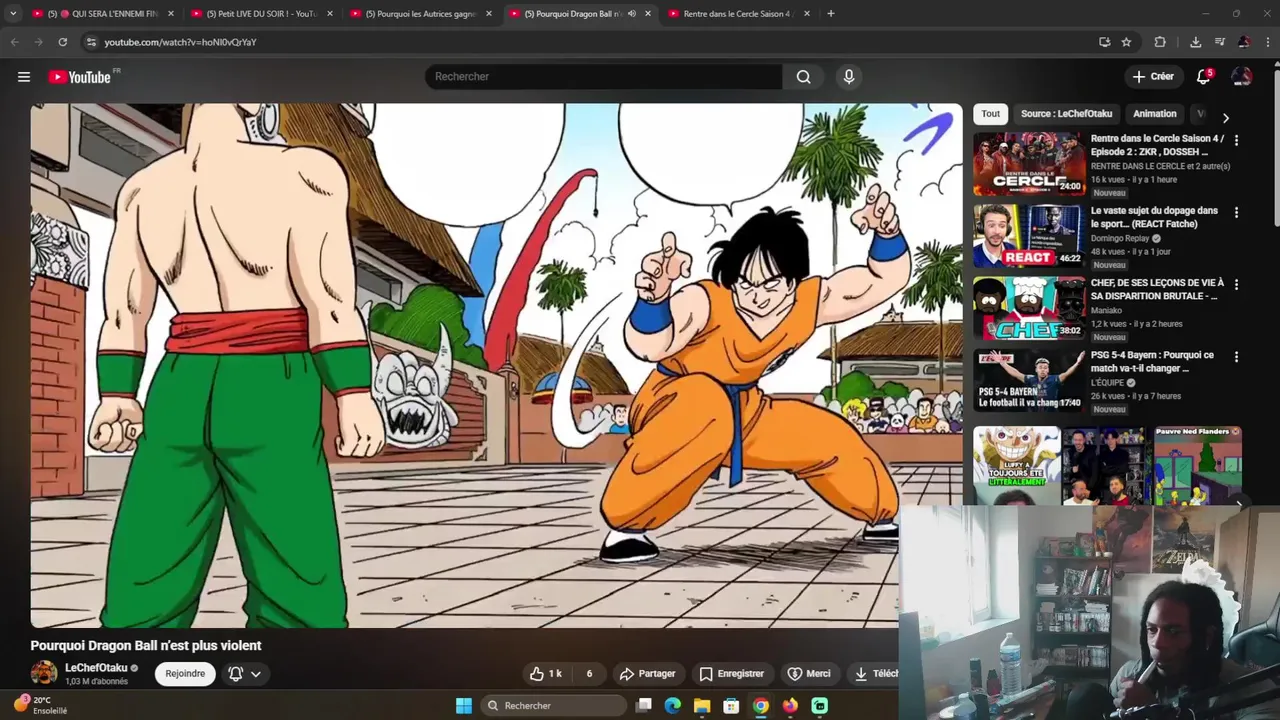Open the Windows Start menu

click(464, 706)
